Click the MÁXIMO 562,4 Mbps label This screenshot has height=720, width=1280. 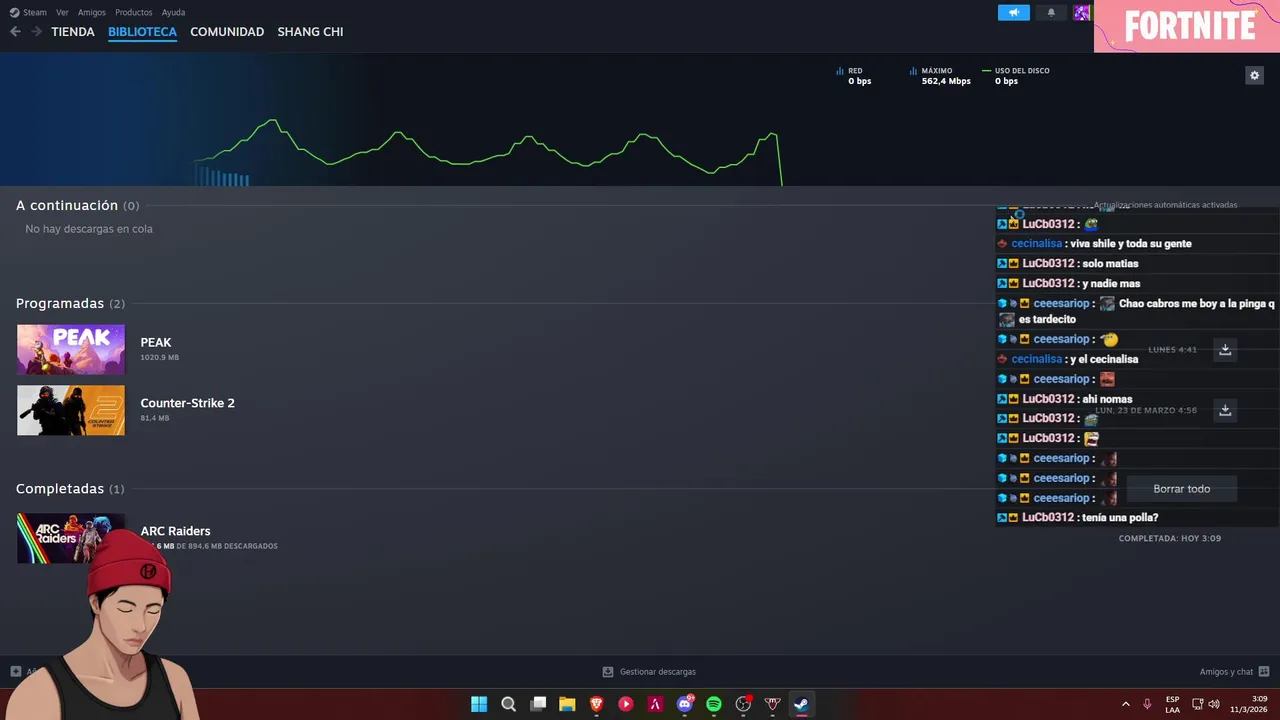pos(946,76)
